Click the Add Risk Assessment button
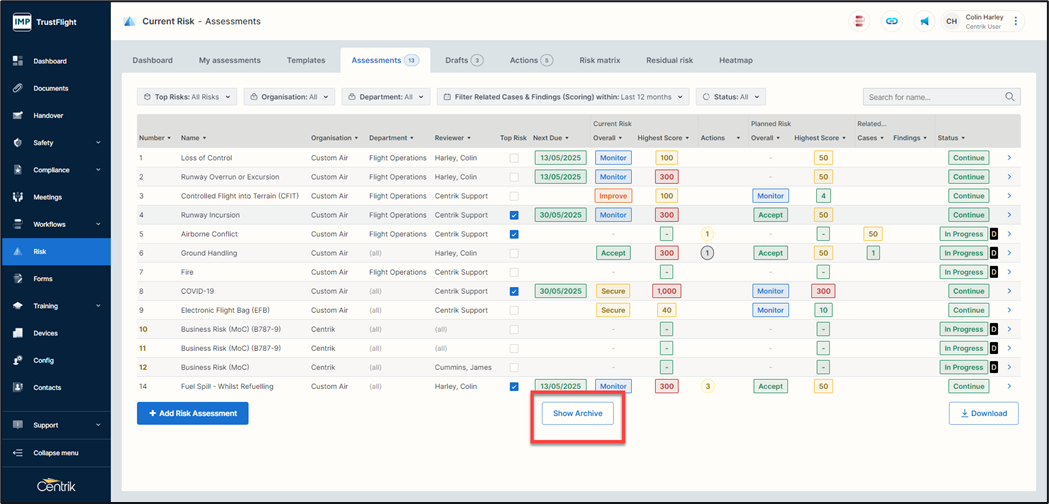 (x=192, y=413)
